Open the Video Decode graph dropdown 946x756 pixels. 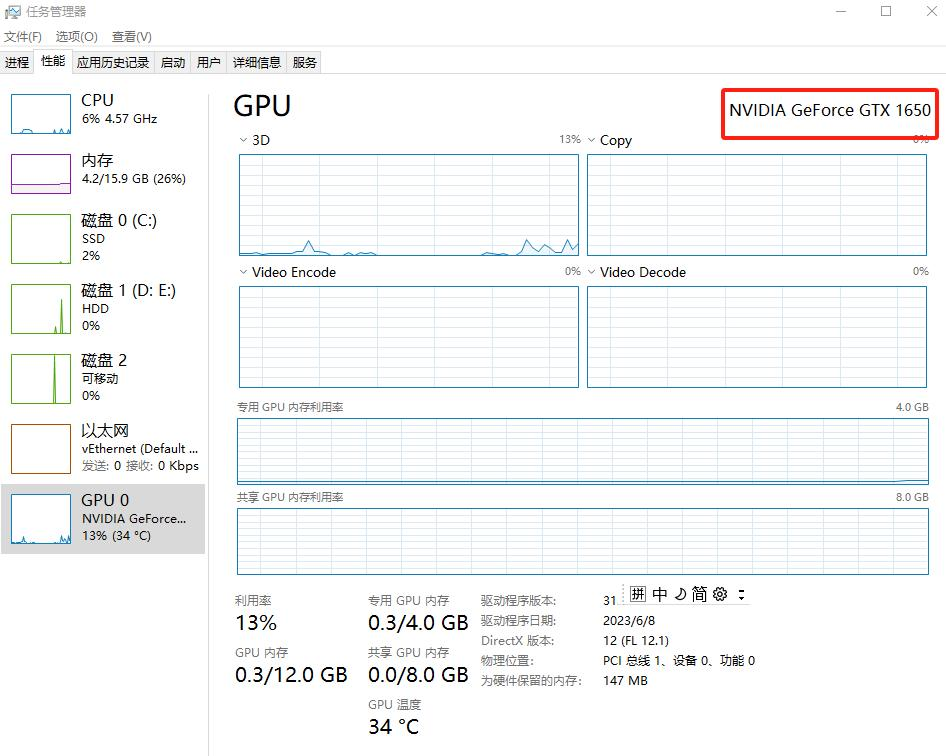[592, 272]
